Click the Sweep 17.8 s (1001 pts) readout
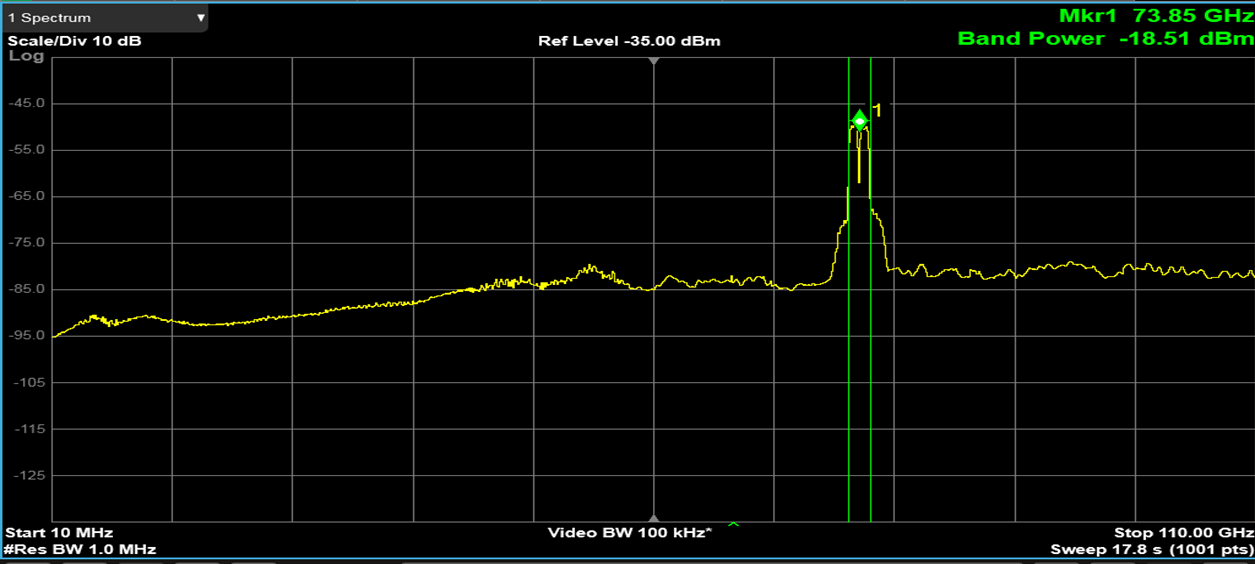The height and width of the screenshot is (564, 1255). (1151, 549)
